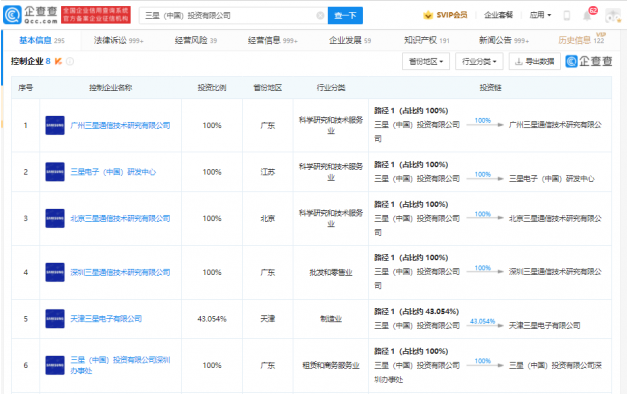Open notifications bell with 62 badge
Viewport: 627px width, 394px height.
[587, 16]
